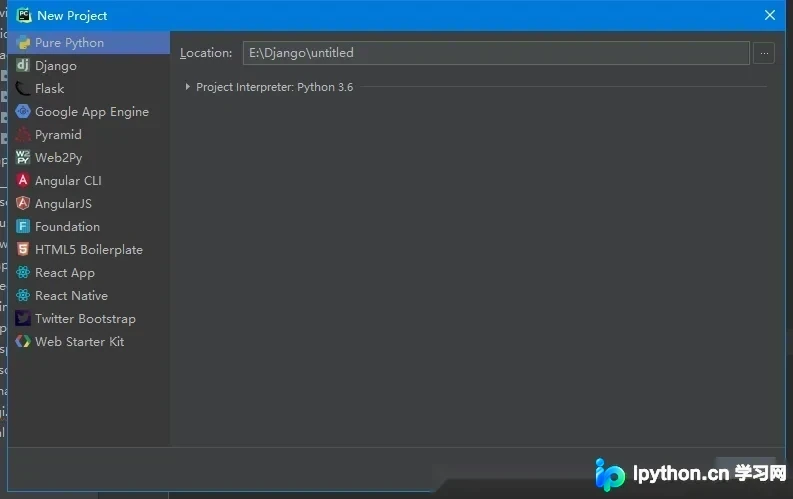Pick Web Starter Kit project type
Screen dimensions: 793x499
click(79, 342)
